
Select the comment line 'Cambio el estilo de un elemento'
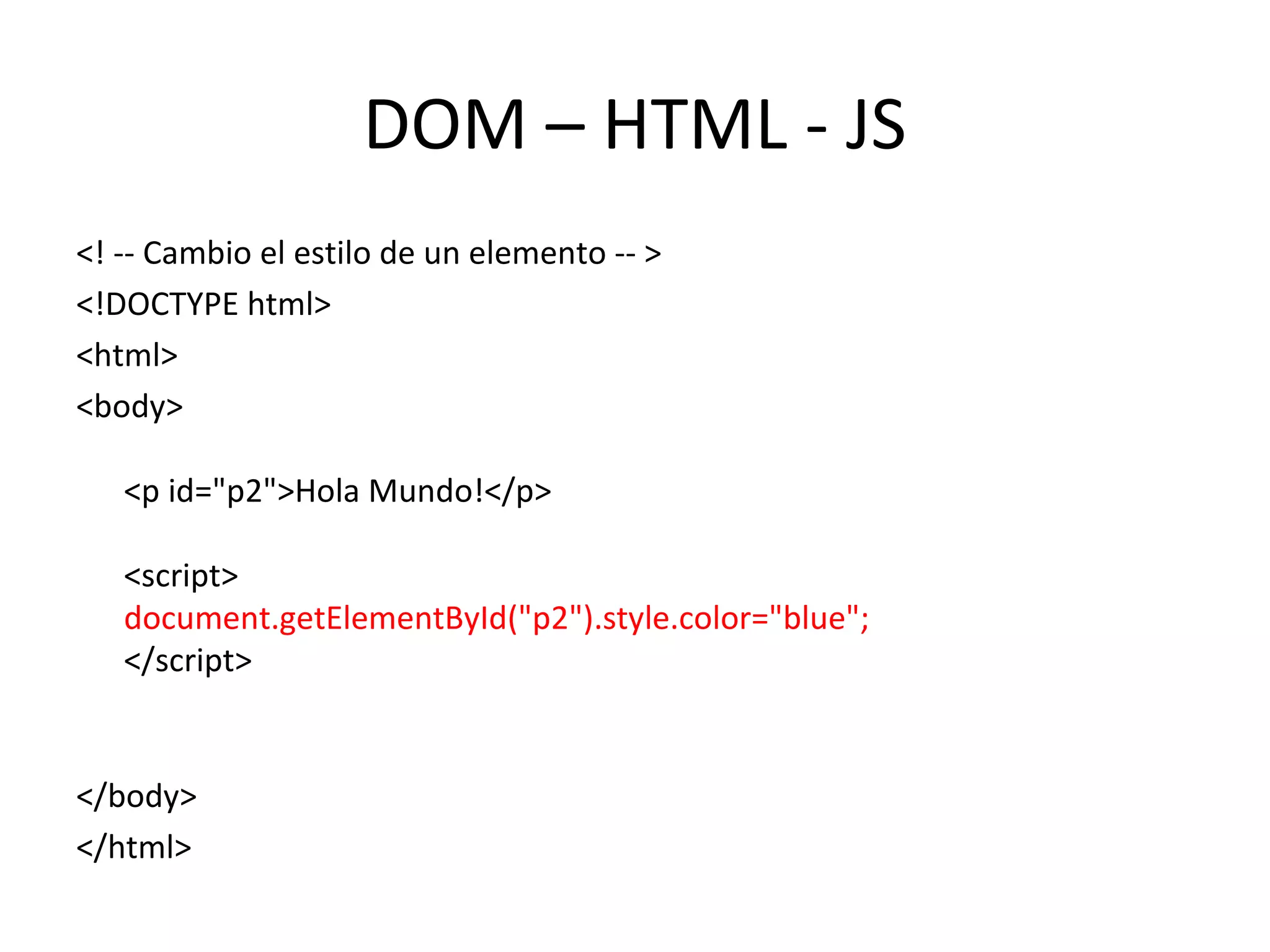368,253
